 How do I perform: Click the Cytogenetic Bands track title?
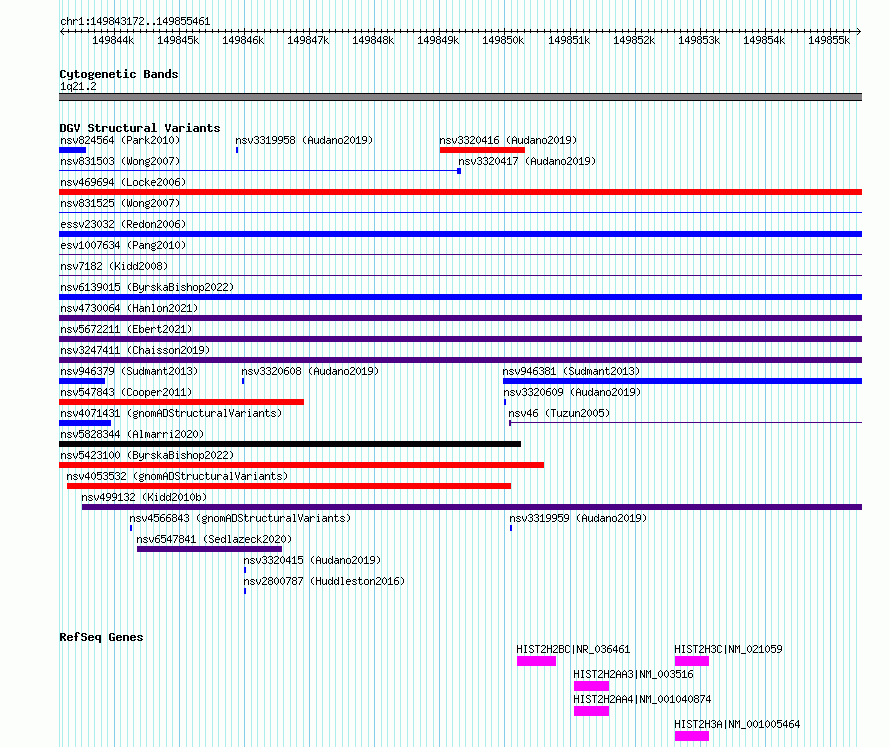(x=119, y=74)
